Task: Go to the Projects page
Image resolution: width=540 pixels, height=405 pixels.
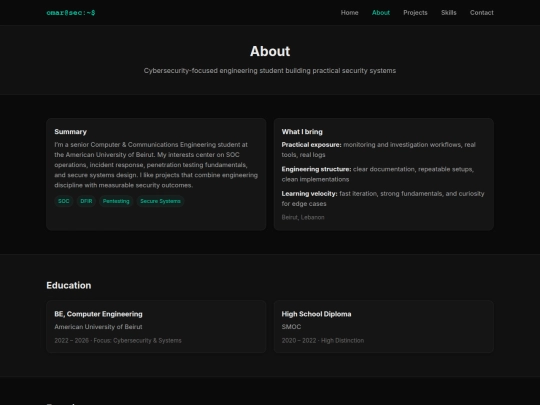Action: click(415, 13)
